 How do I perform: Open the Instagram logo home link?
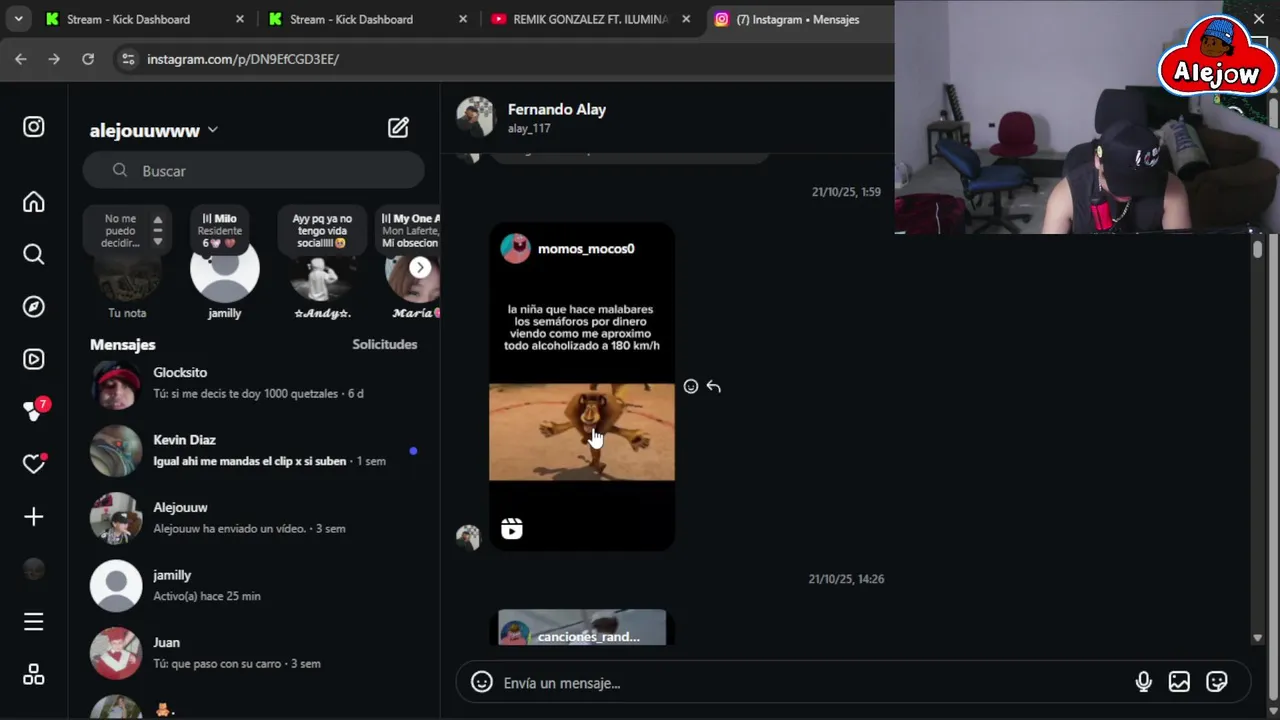pos(34,127)
